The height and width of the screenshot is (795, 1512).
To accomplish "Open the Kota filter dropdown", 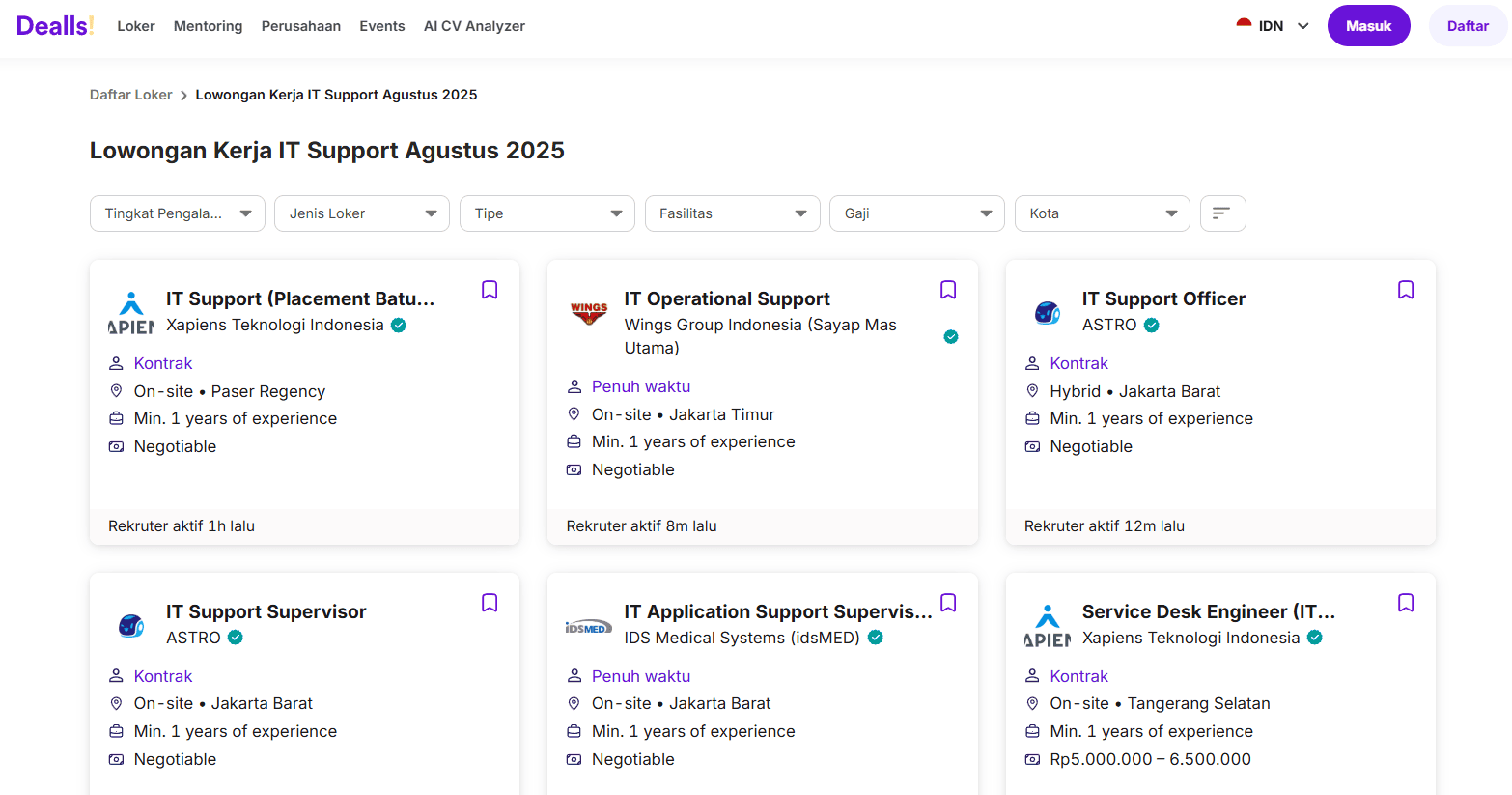I will pyautogui.click(x=1103, y=213).
